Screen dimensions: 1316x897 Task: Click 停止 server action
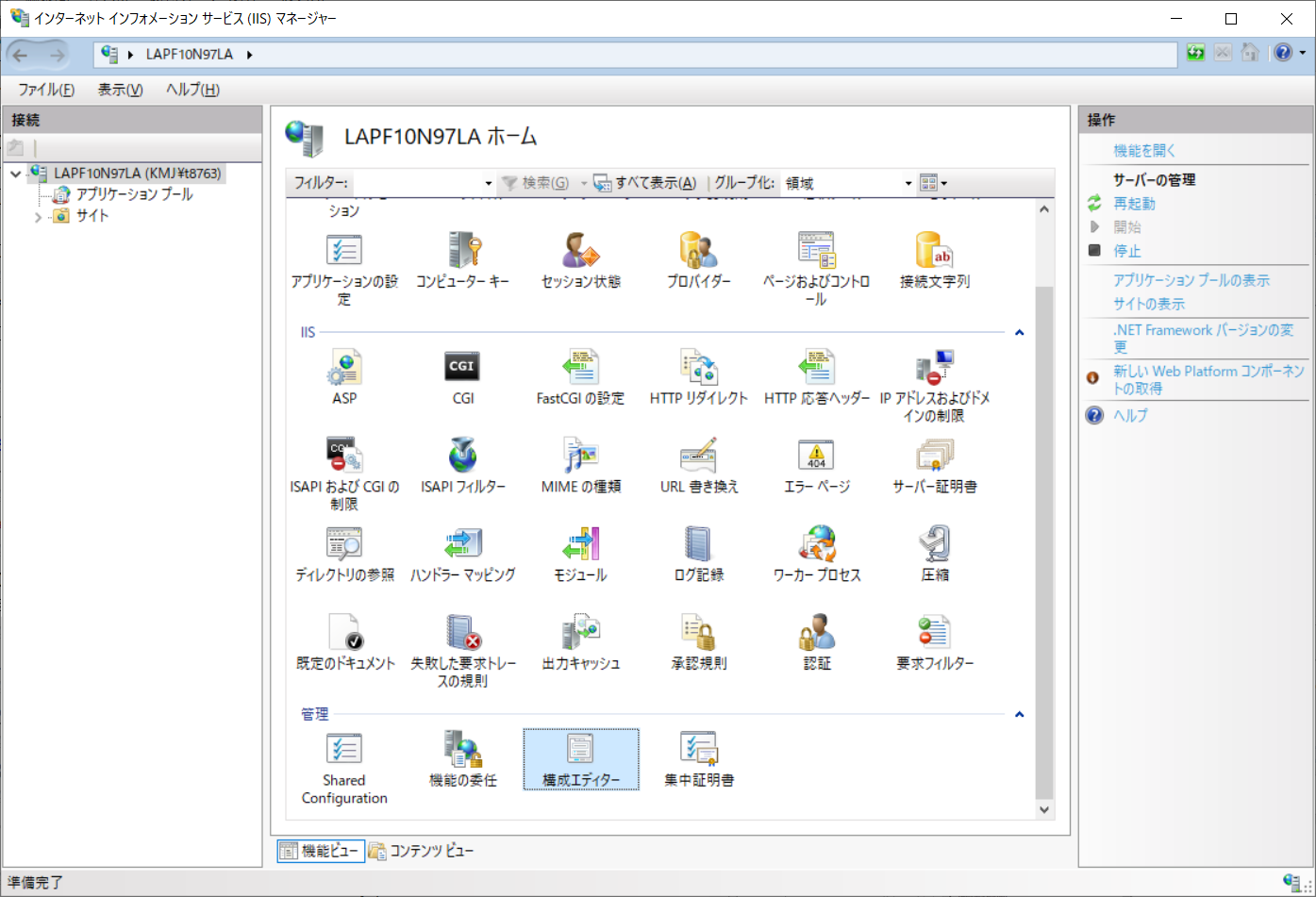(x=1126, y=251)
